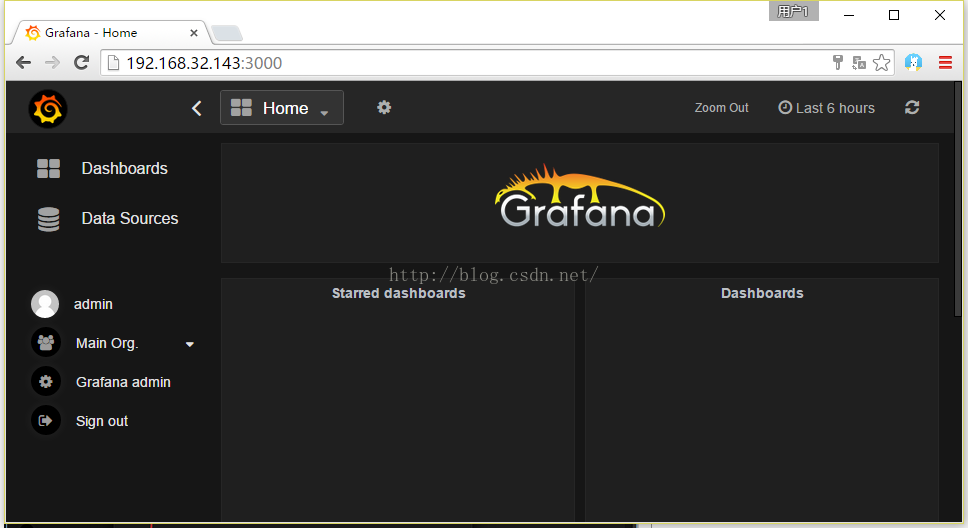Go back with browser back arrow
968x528 pixels.
23,62
